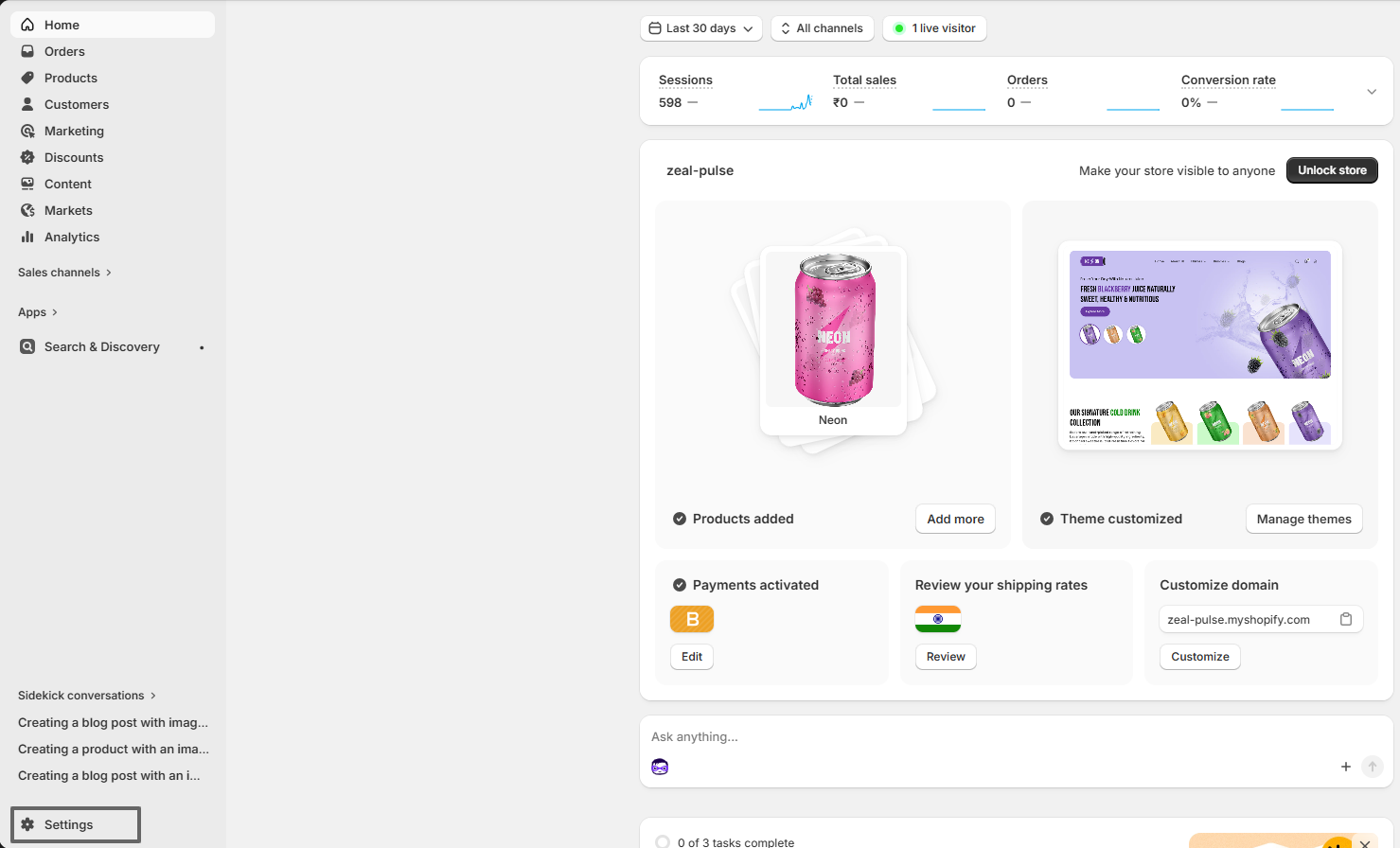Check the 0 of 3 tasks complete circle

663,841
